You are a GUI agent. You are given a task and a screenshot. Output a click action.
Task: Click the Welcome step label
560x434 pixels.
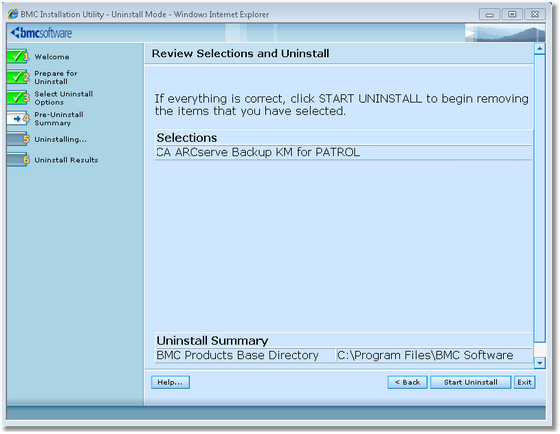click(x=52, y=57)
